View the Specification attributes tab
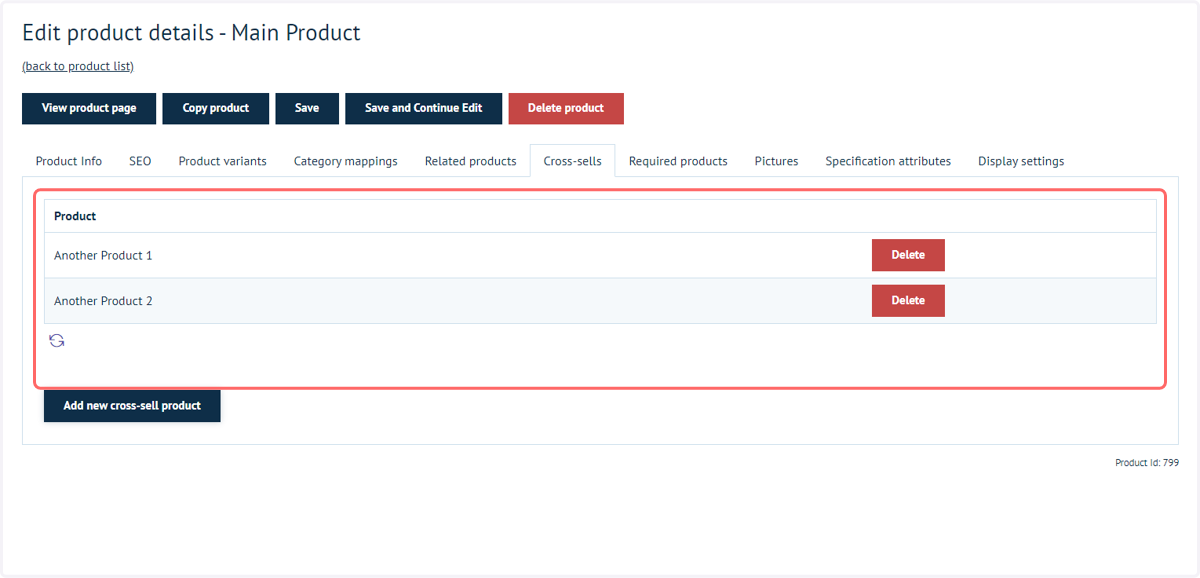The width and height of the screenshot is (1200, 578). coord(888,161)
